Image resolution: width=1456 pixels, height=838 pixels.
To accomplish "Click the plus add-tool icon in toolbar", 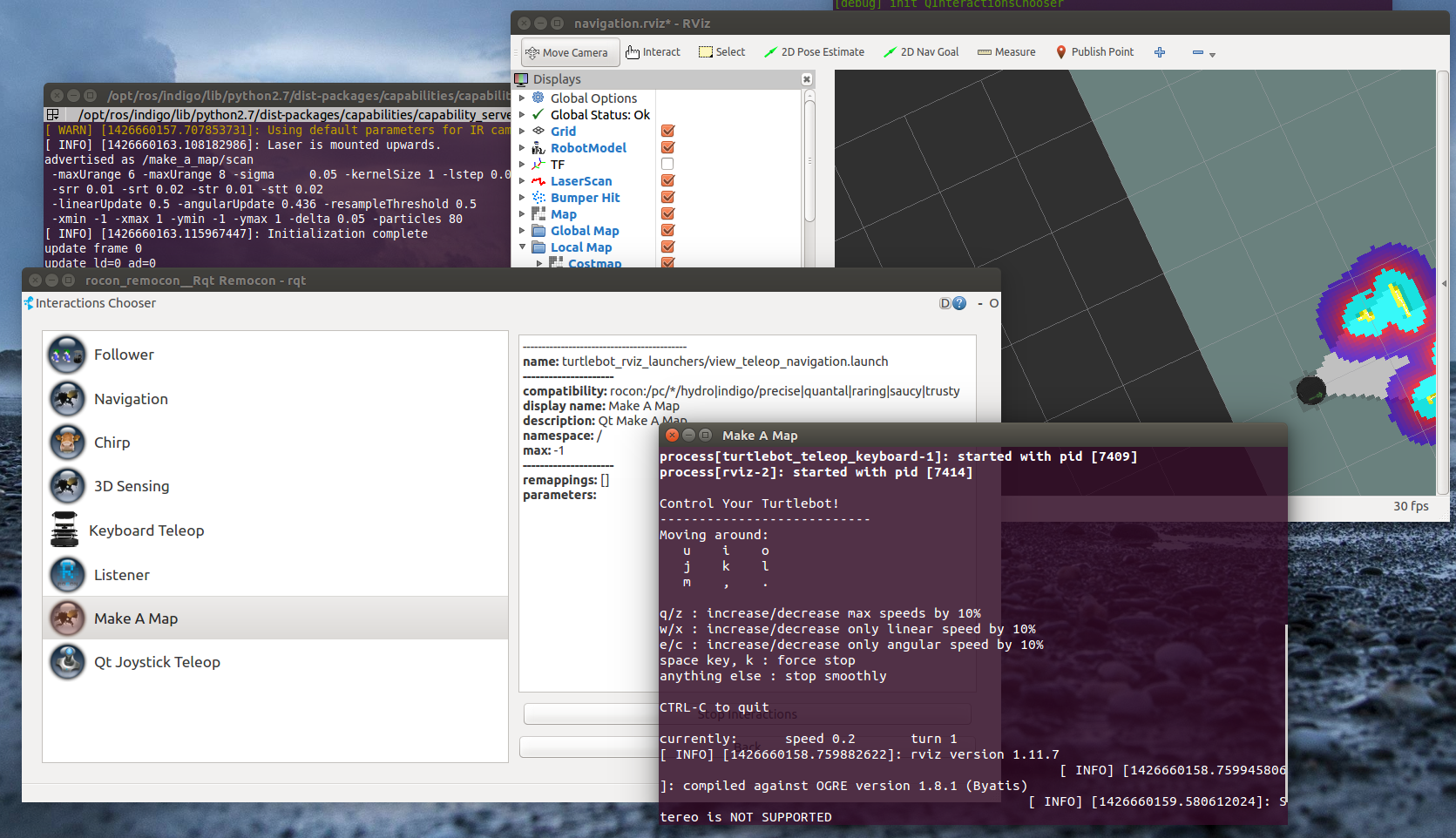I will [1160, 52].
